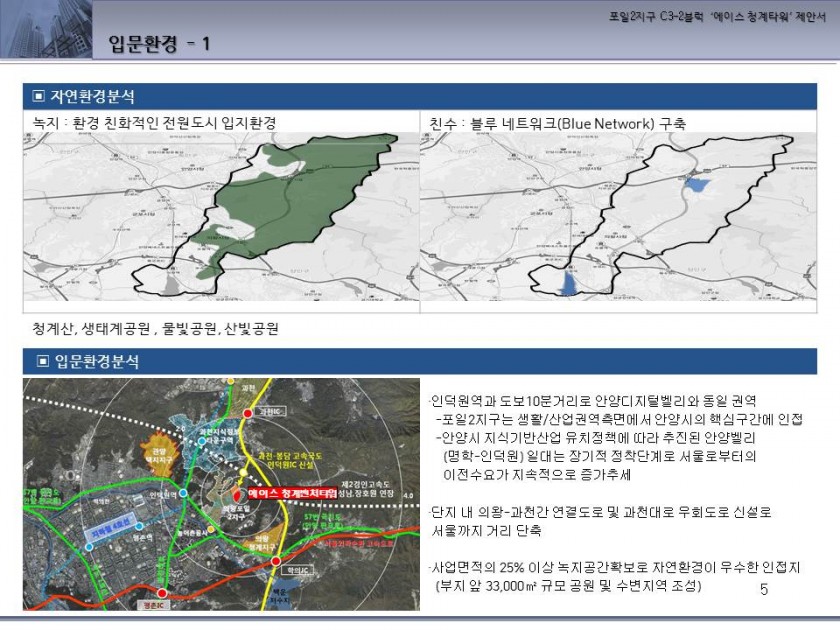840x630 pixels.
Task: Click the square bullet before 자연환경분석
Action: click(38, 96)
